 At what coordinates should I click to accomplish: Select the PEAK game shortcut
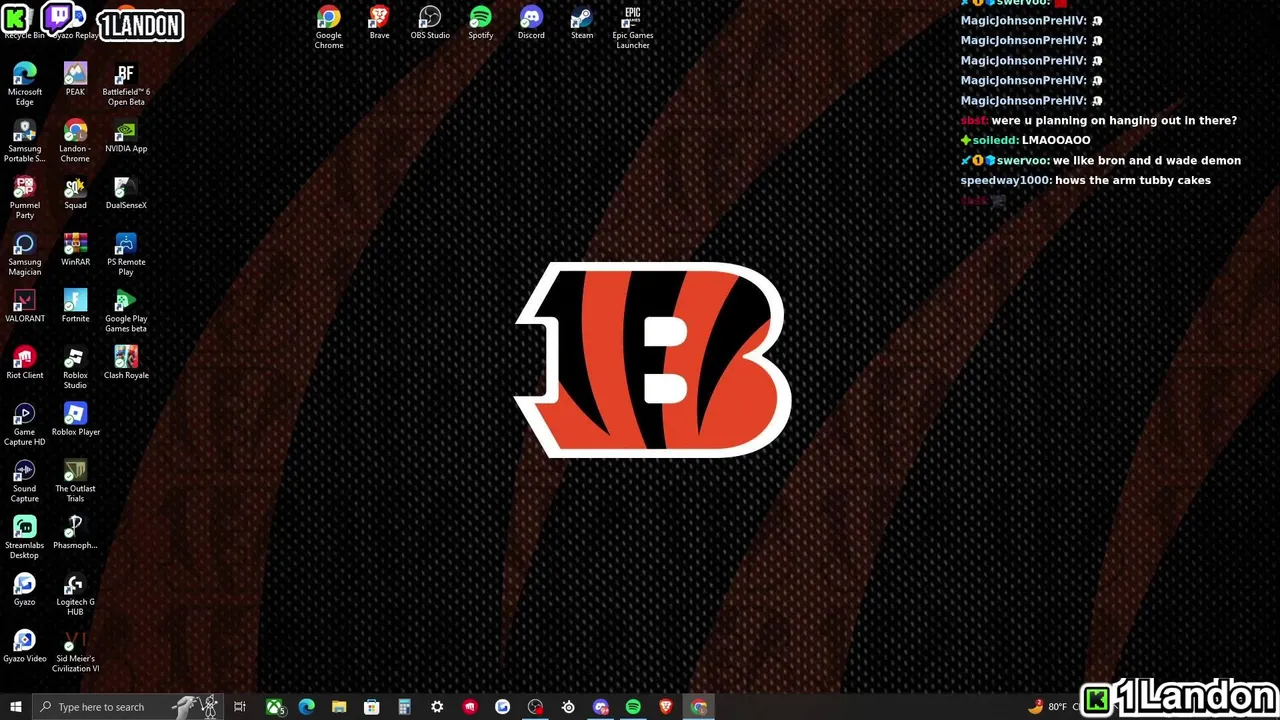(75, 80)
